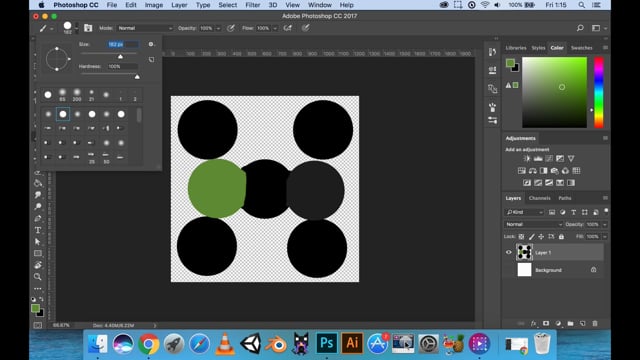Toggle lock image pixels brush icon

[531, 236]
